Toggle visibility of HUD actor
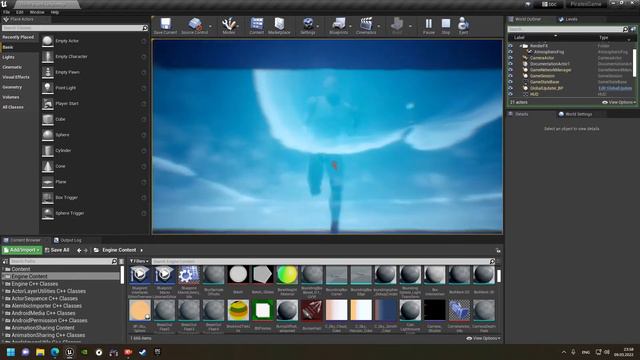 point(510,94)
